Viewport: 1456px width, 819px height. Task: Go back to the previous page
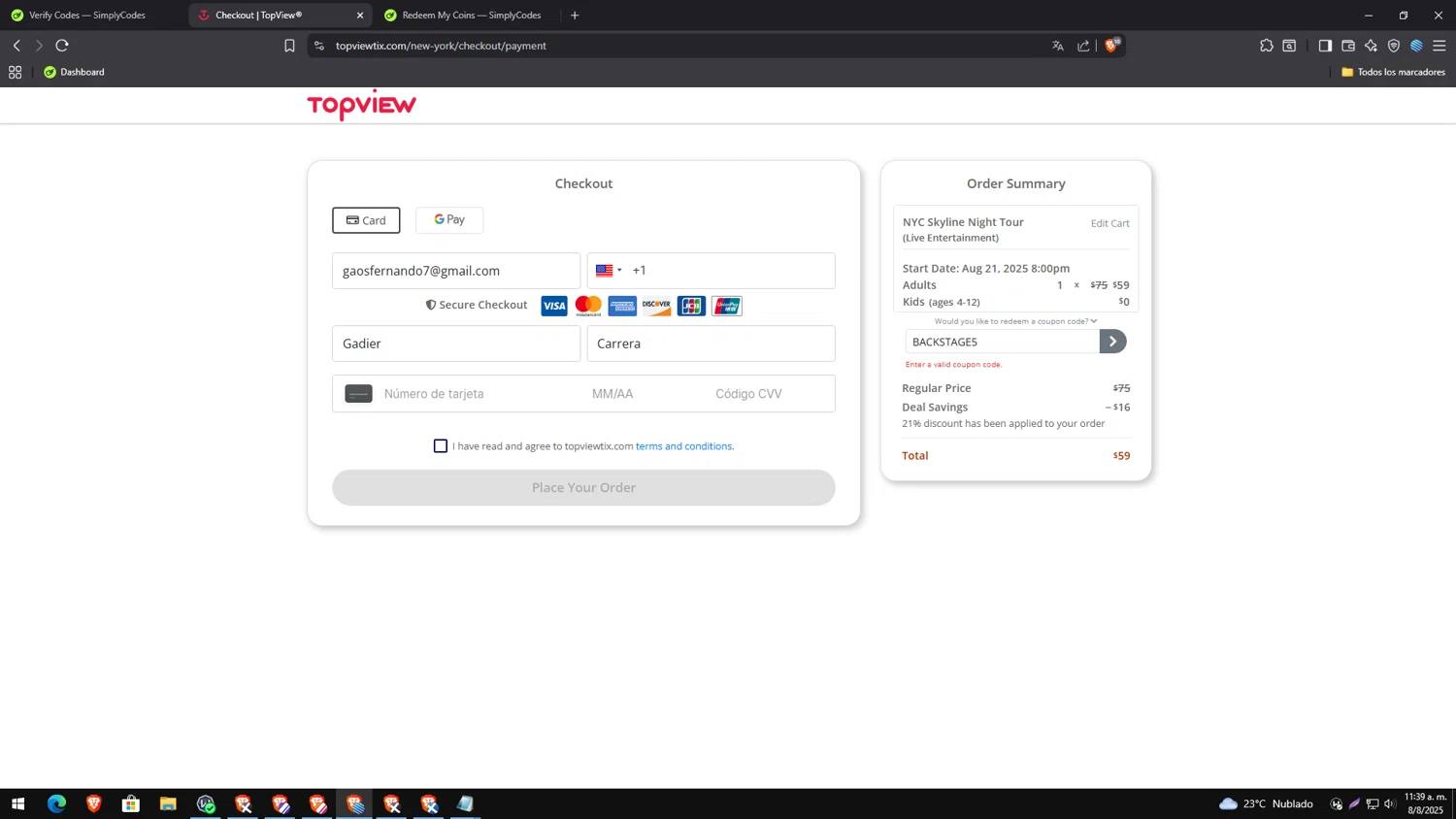click(x=17, y=46)
